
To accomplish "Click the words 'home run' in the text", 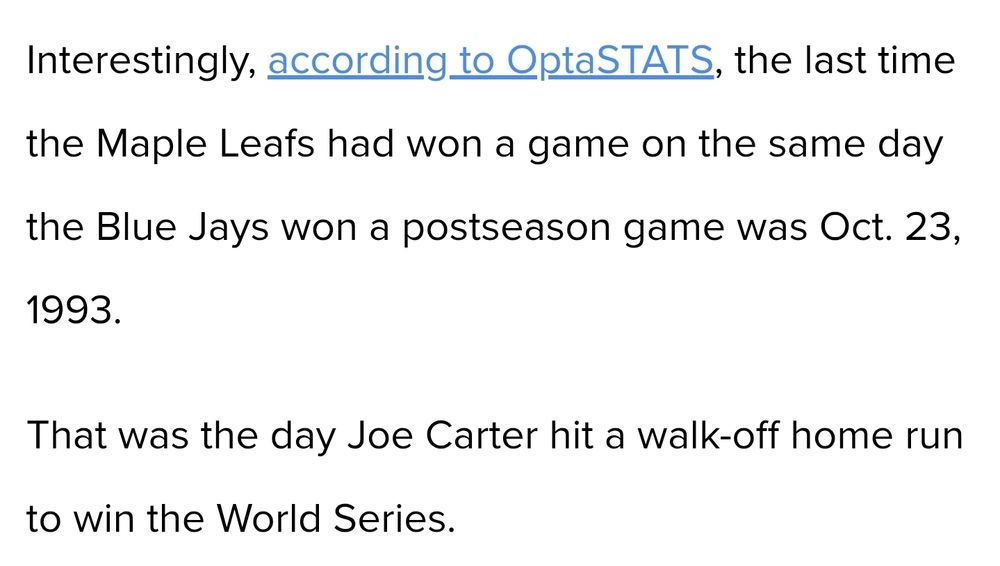I will pos(877,436).
